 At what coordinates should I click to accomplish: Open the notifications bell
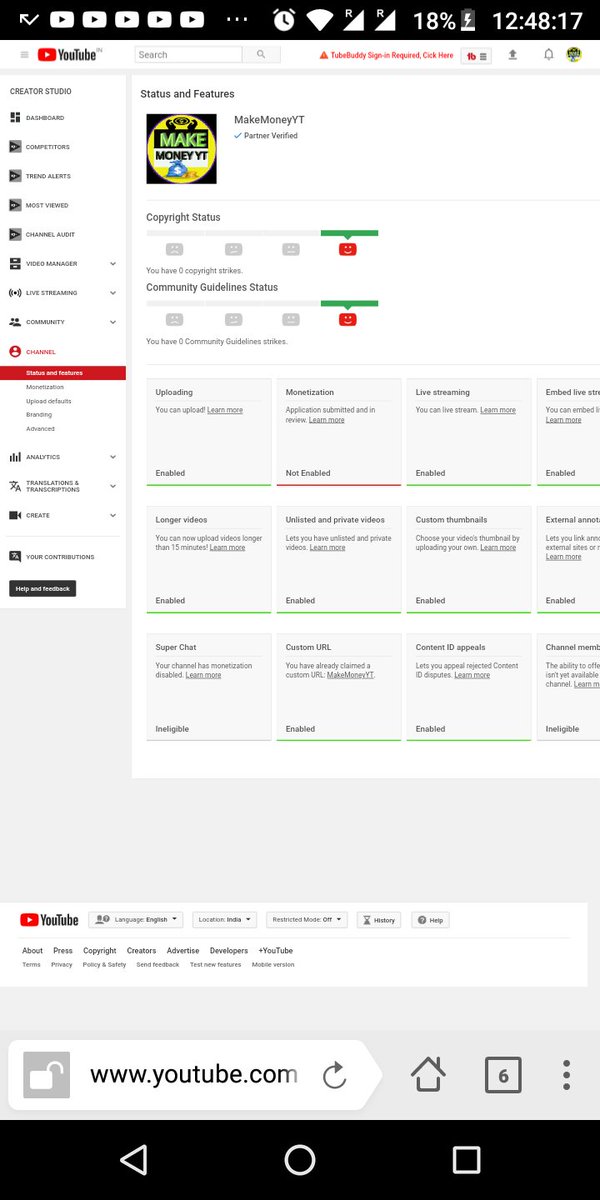[548, 55]
